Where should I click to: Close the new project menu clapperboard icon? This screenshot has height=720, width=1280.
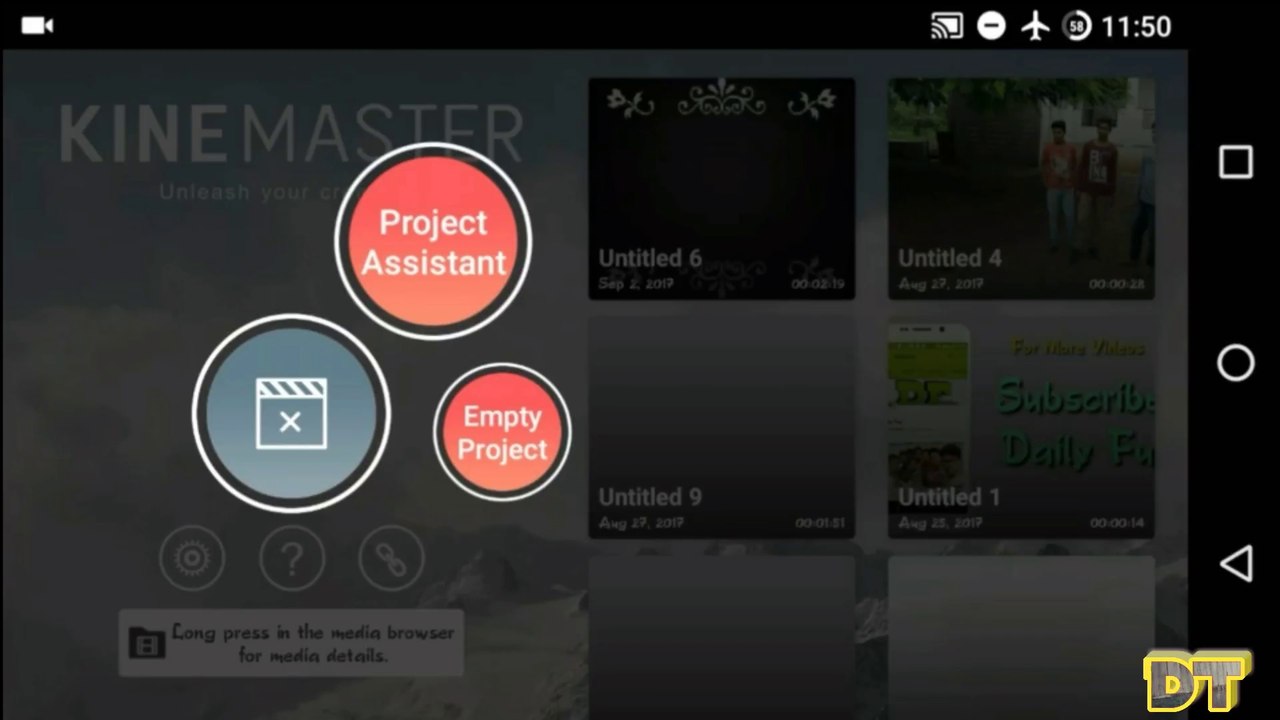point(291,413)
